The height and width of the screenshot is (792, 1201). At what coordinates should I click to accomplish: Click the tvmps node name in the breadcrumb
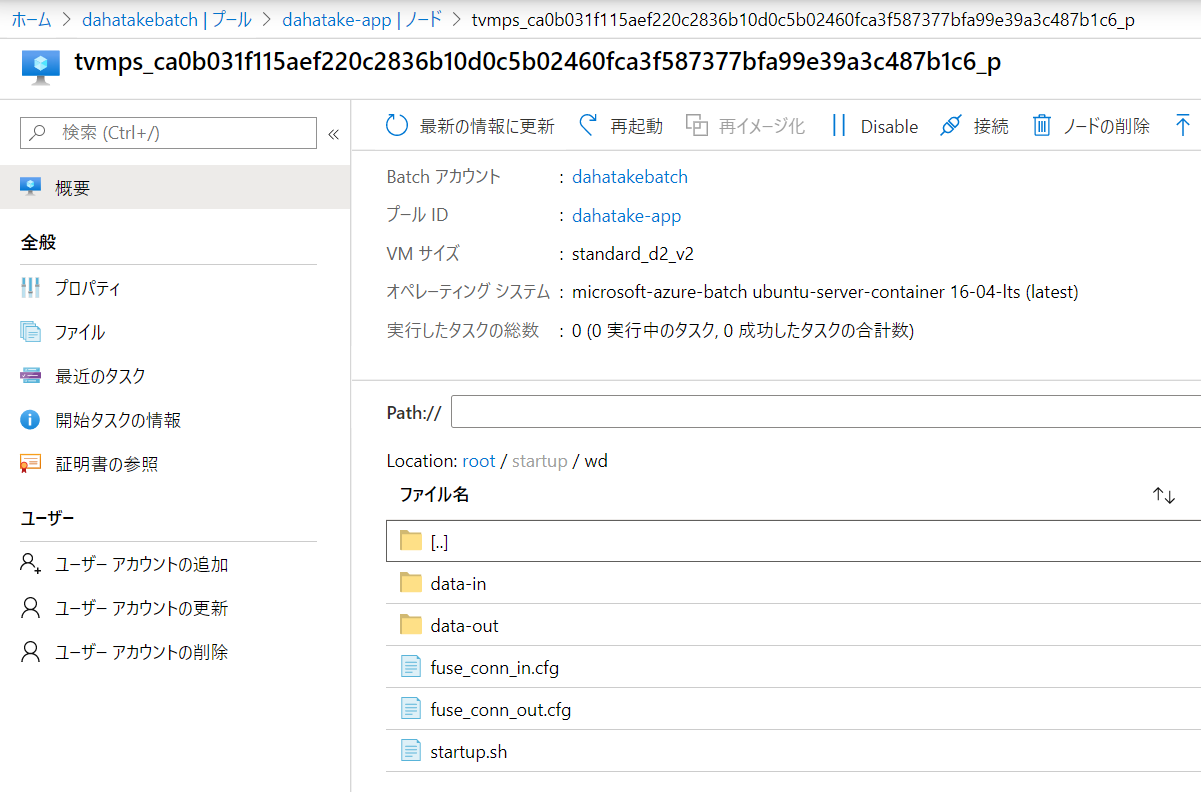803,20
